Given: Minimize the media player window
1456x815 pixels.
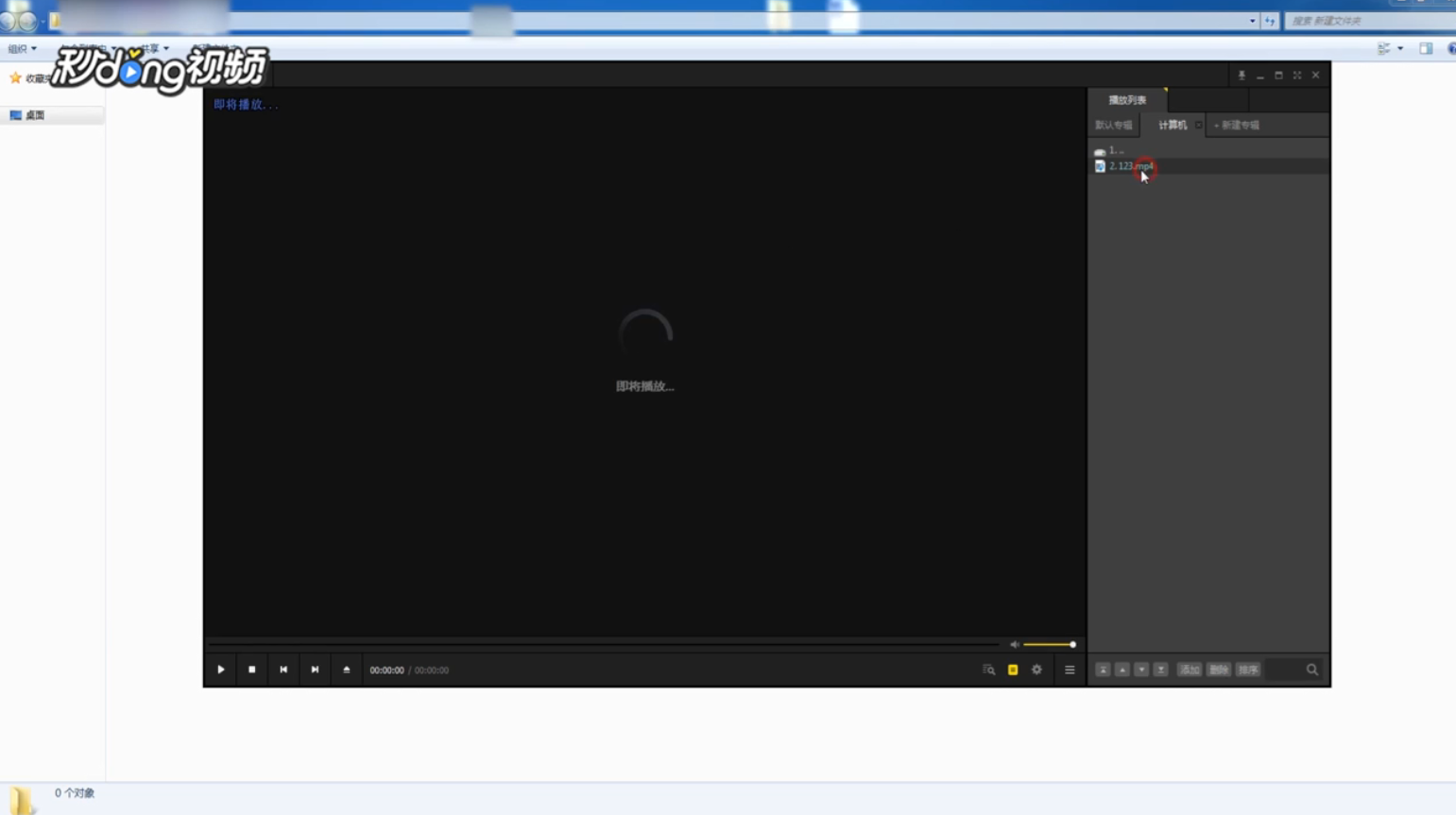Looking at the screenshot, I should click(x=1260, y=76).
